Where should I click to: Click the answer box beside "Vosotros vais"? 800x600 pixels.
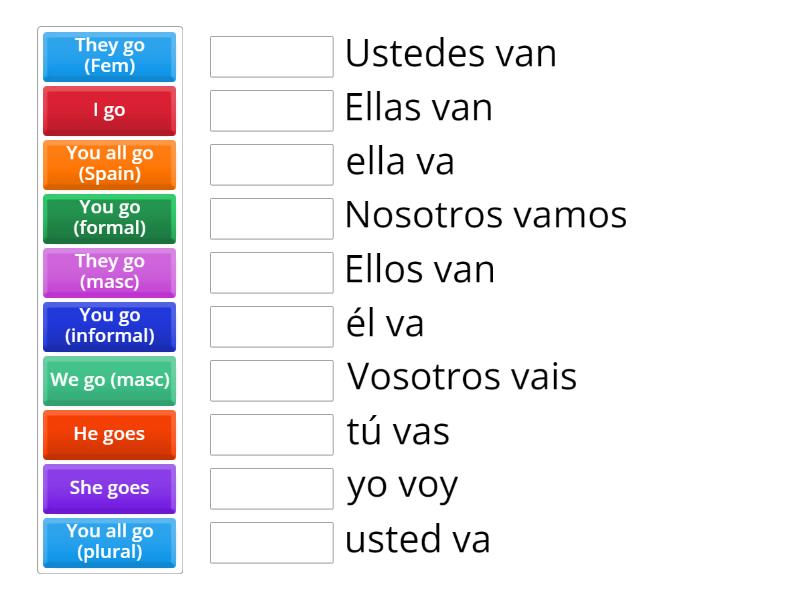tap(271, 381)
